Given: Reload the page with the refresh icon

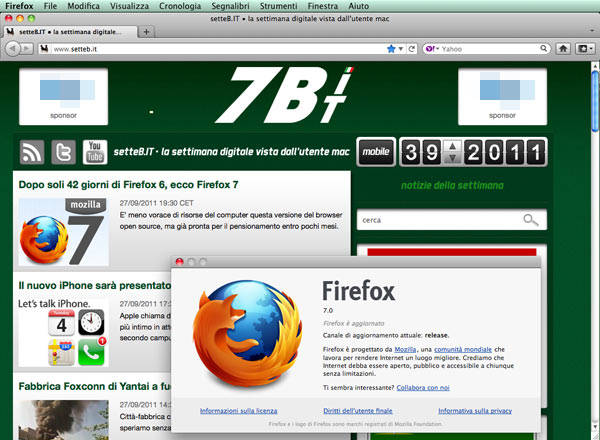Looking at the screenshot, I should [411, 48].
